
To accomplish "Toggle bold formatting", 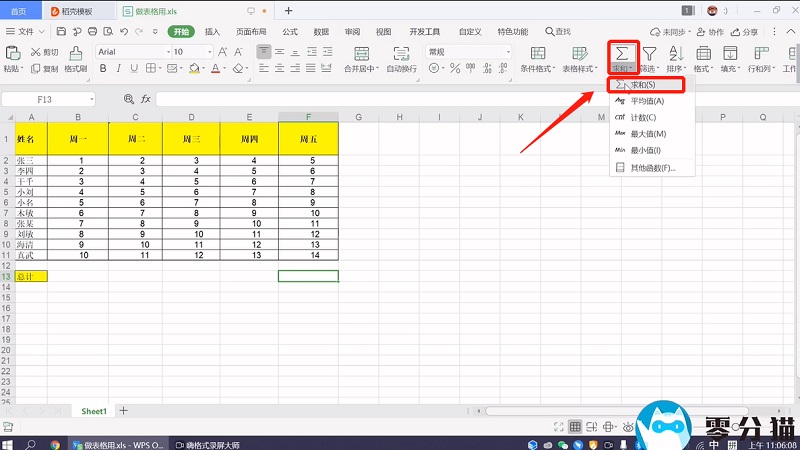I will tap(102, 69).
